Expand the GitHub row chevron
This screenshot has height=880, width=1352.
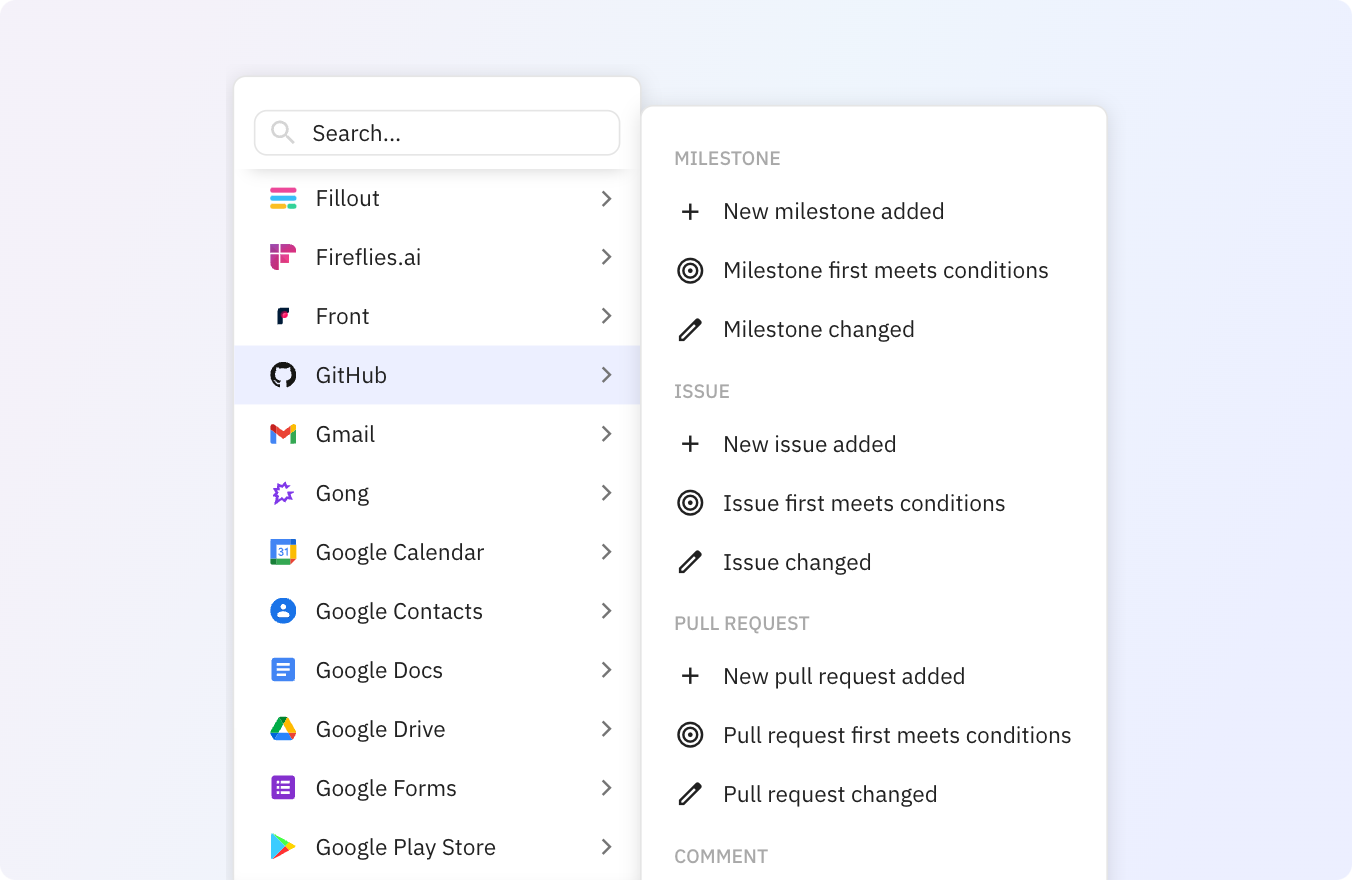pyautogui.click(x=606, y=375)
